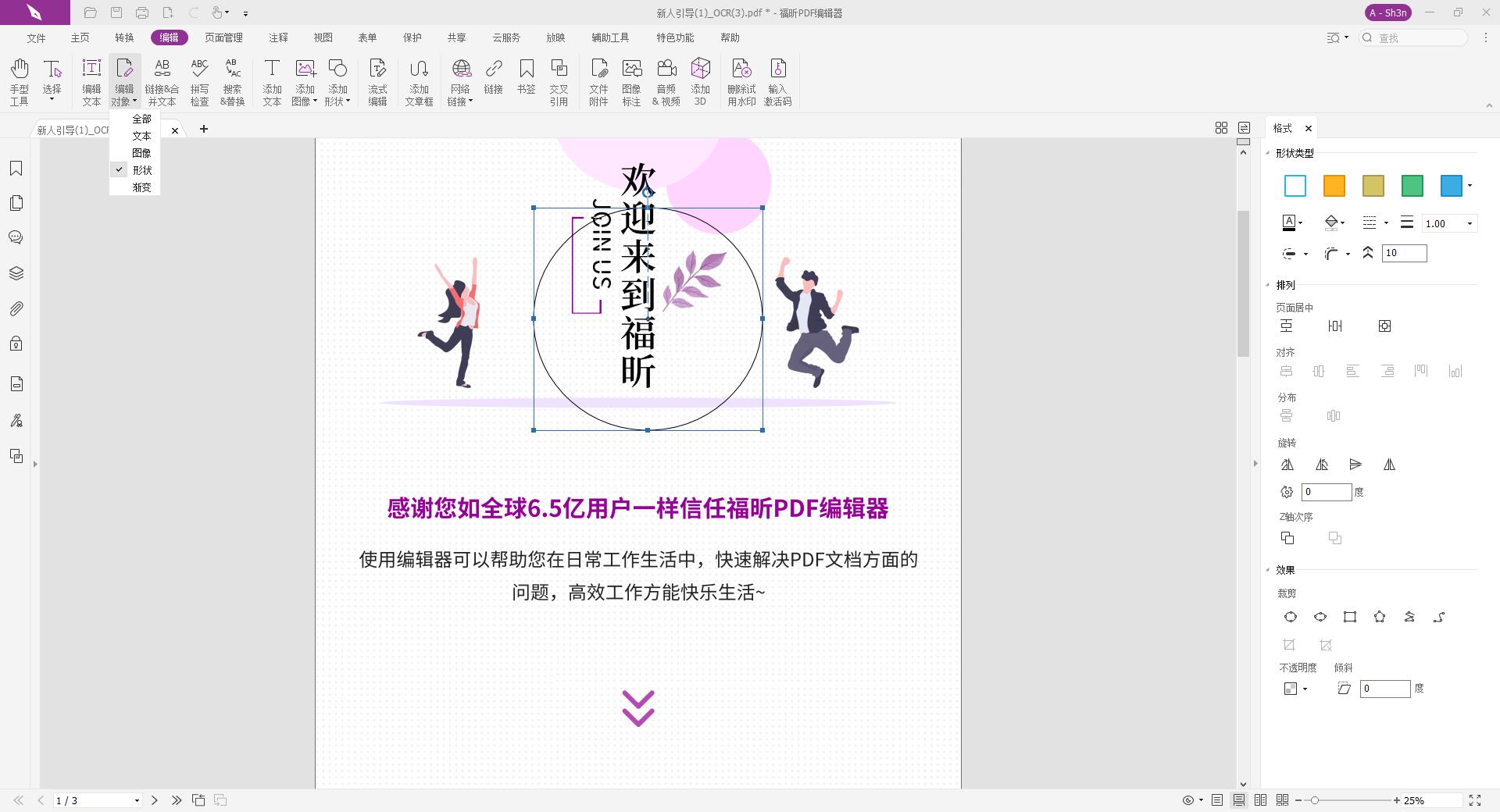Click the zoom percentage field showing 25%
The width and height of the screenshot is (1500, 812).
tap(1414, 800)
